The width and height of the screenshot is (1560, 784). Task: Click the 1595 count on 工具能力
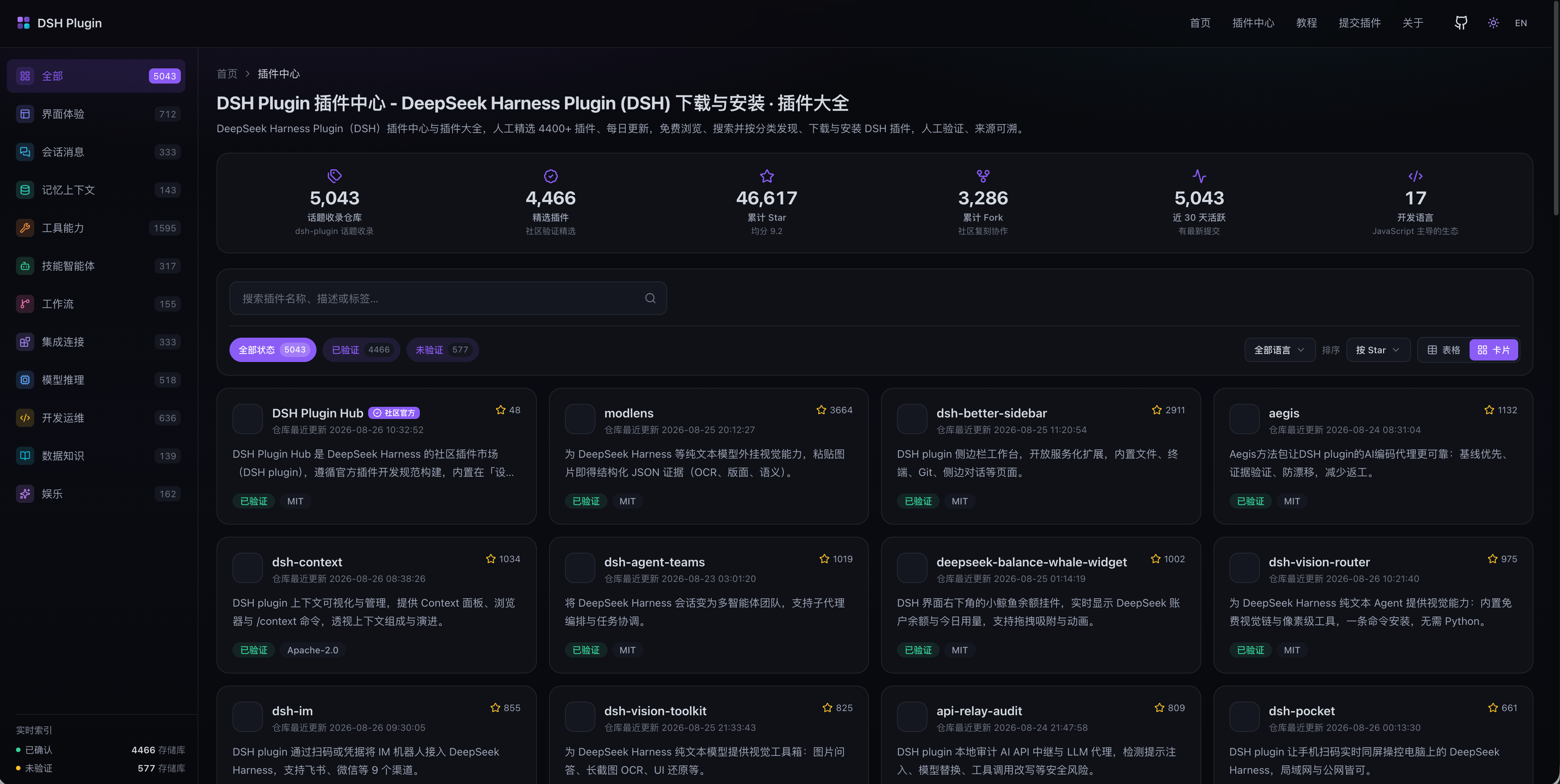tap(165, 228)
